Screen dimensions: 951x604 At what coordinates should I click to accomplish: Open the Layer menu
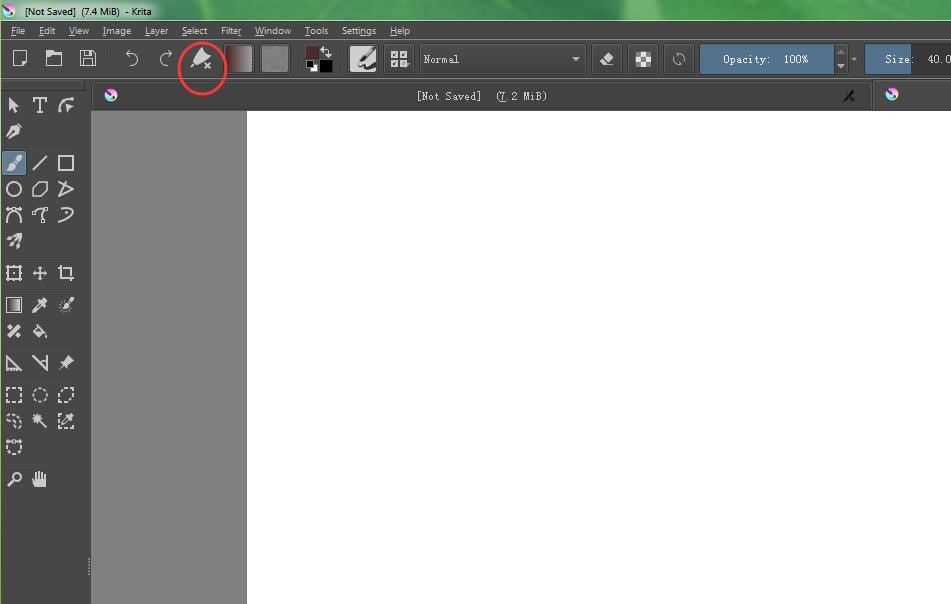(x=156, y=31)
